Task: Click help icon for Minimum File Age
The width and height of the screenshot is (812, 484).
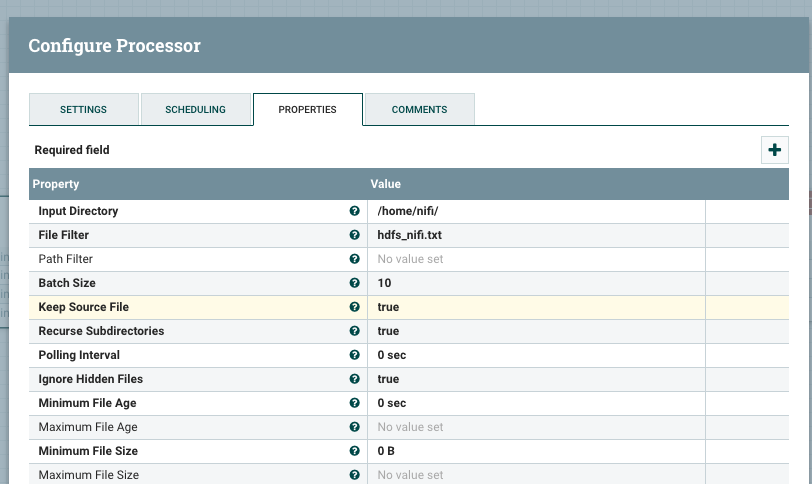Action: pyautogui.click(x=354, y=403)
